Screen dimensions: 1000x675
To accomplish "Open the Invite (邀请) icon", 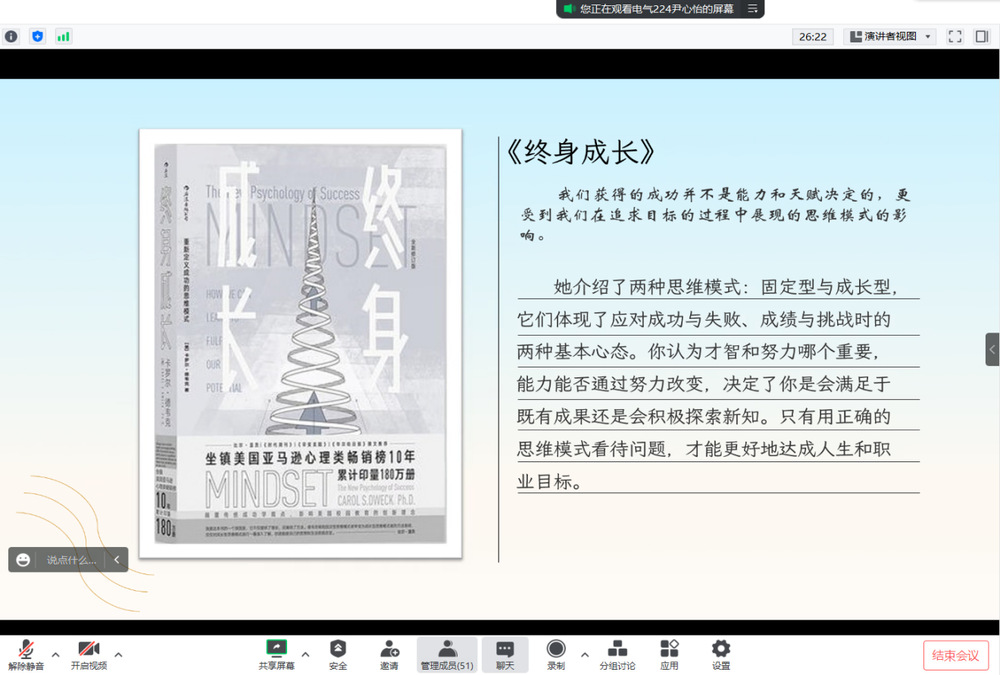I will click(x=389, y=655).
